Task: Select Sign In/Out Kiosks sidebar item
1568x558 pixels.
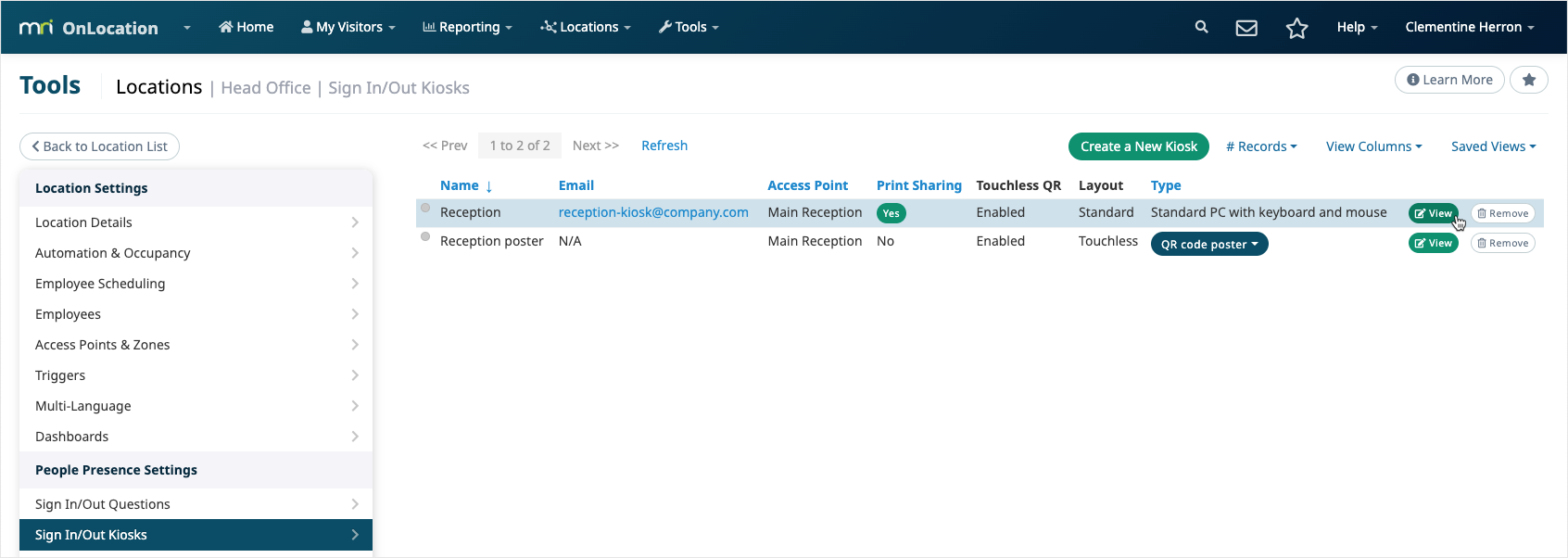Action: click(x=196, y=535)
